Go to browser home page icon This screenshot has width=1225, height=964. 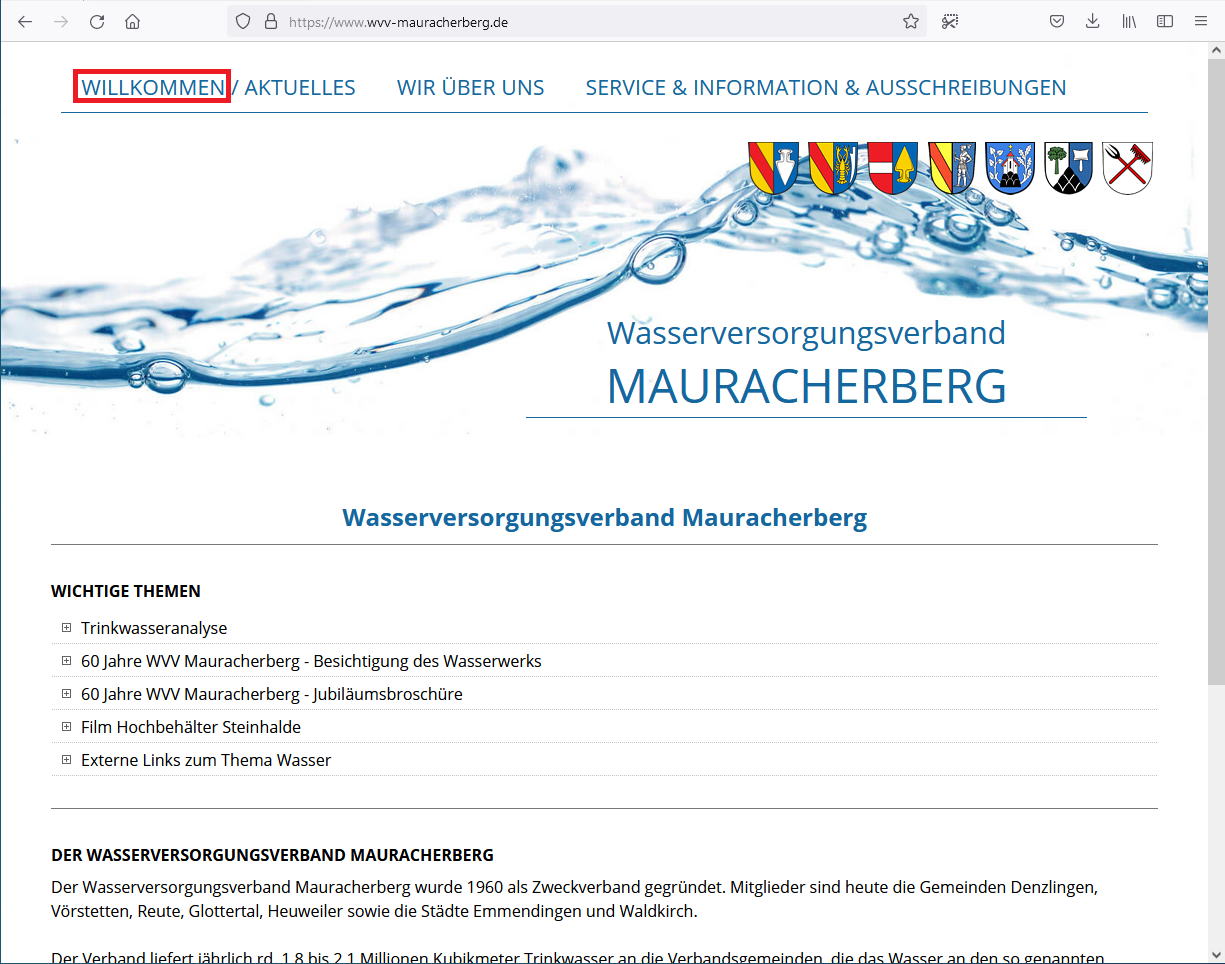click(x=132, y=21)
